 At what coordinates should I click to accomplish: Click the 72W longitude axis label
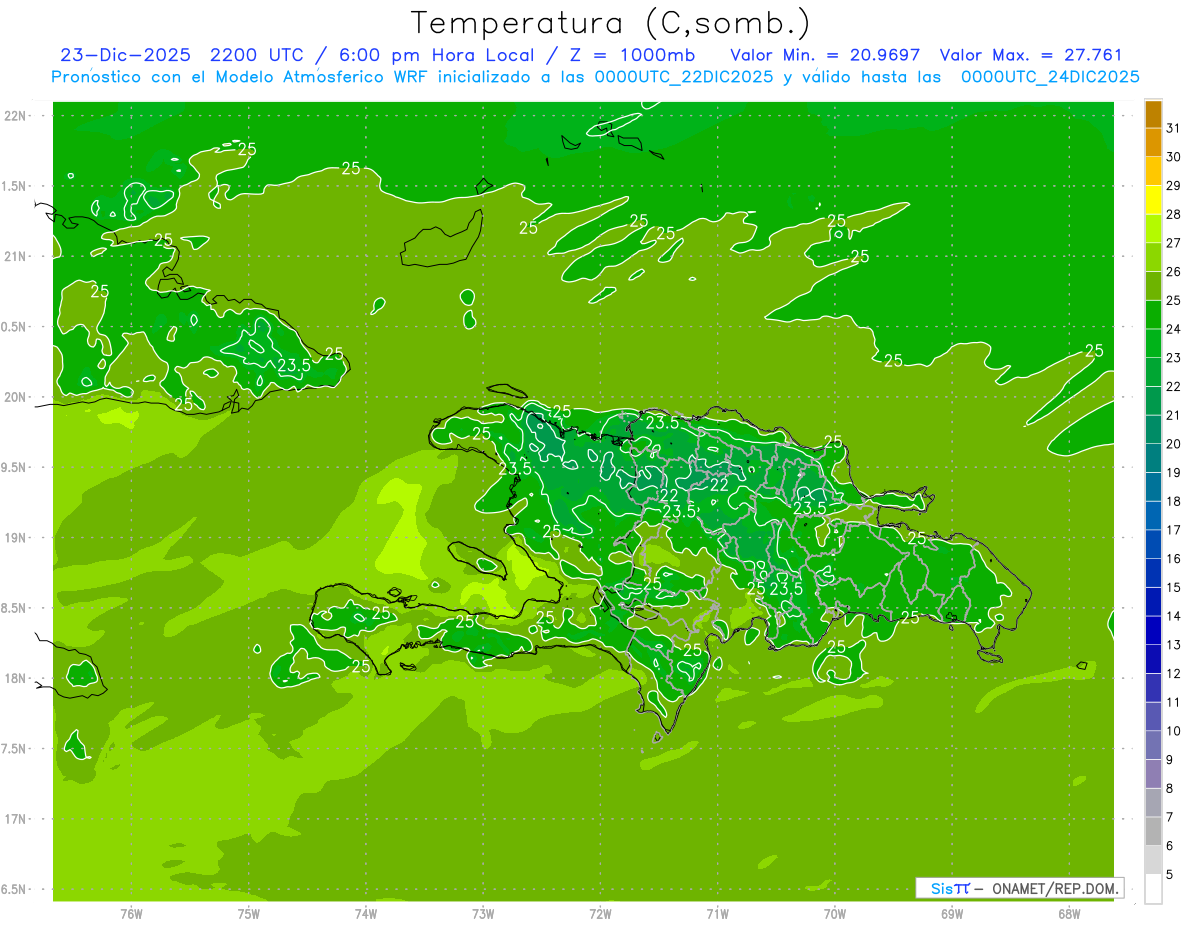pyautogui.click(x=600, y=913)
